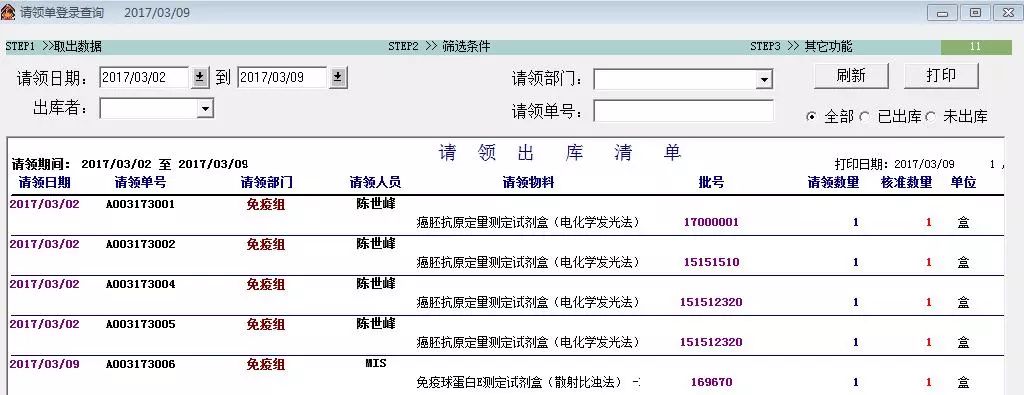Image resolution: width=1024 pixels, height=395 pixels.
Task: Focus the 请领单号 input field
Action: [x=683, y=110]
